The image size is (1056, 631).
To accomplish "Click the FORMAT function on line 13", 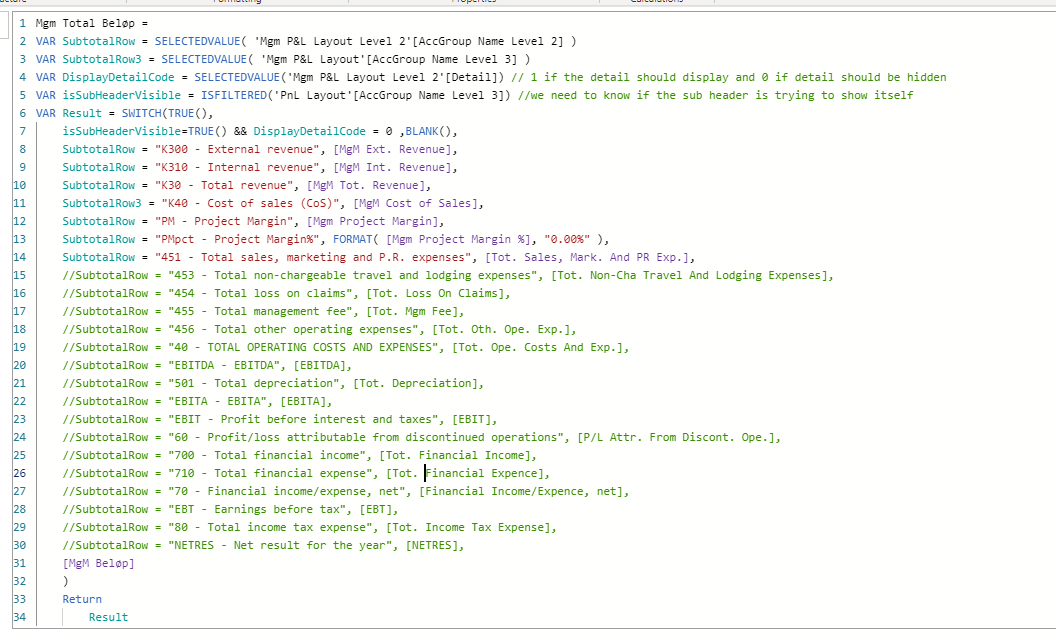I will (352, 239).
